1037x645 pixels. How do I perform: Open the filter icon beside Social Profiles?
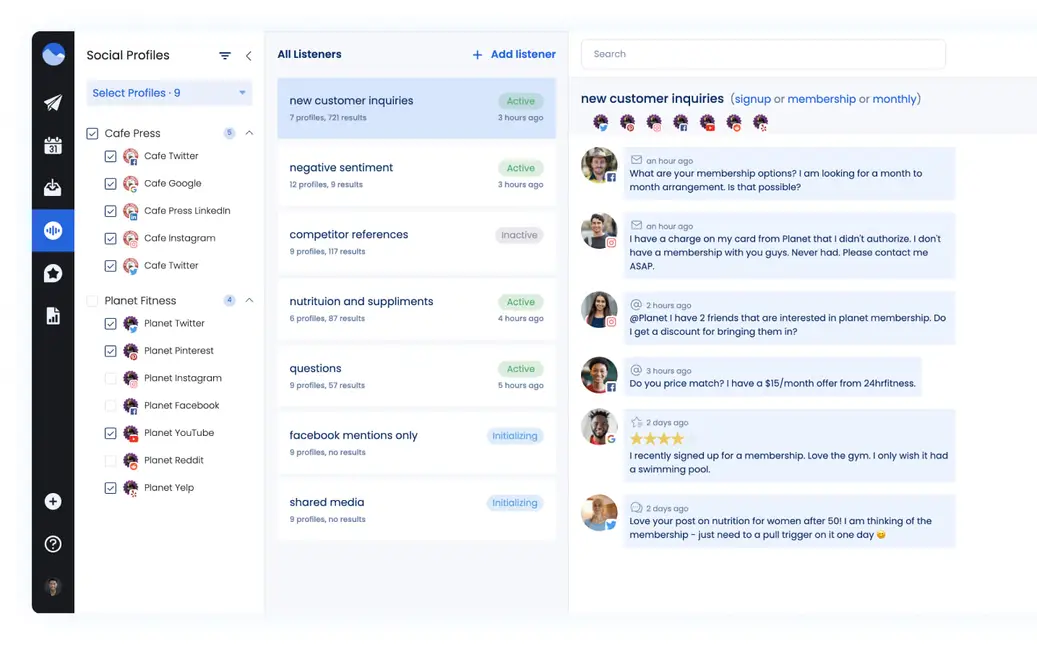pos(225,55)
